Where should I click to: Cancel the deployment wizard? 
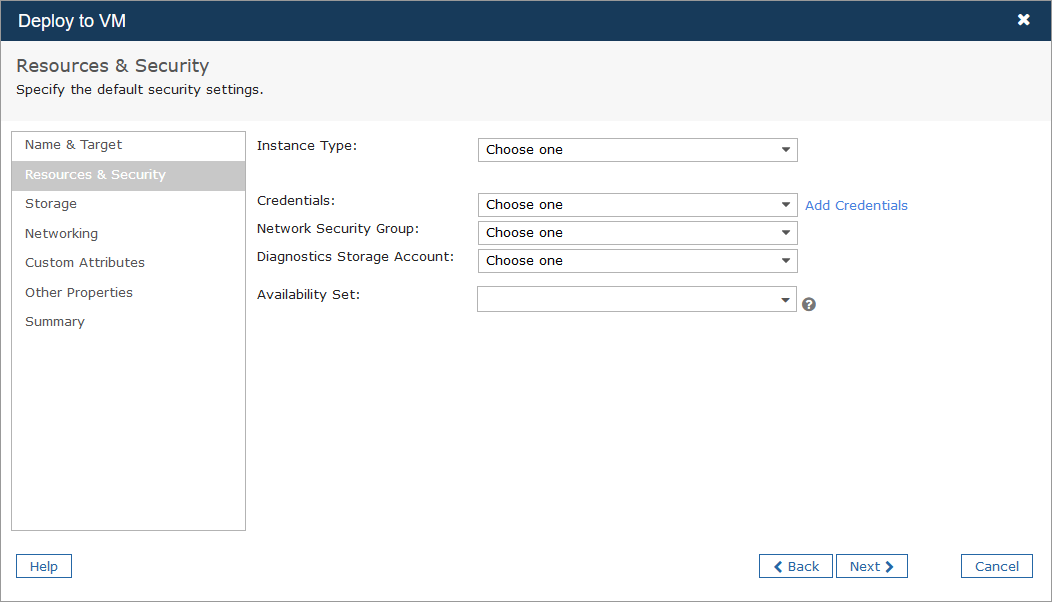click(996, 566)
